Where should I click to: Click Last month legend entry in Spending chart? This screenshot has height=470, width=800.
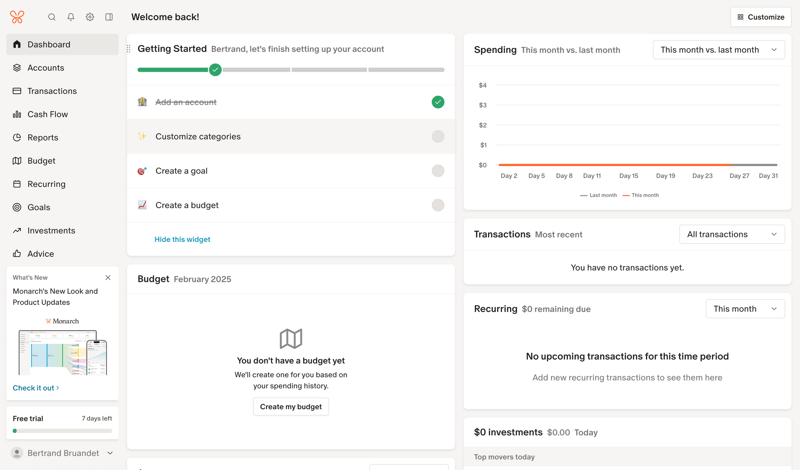(598, 195)
